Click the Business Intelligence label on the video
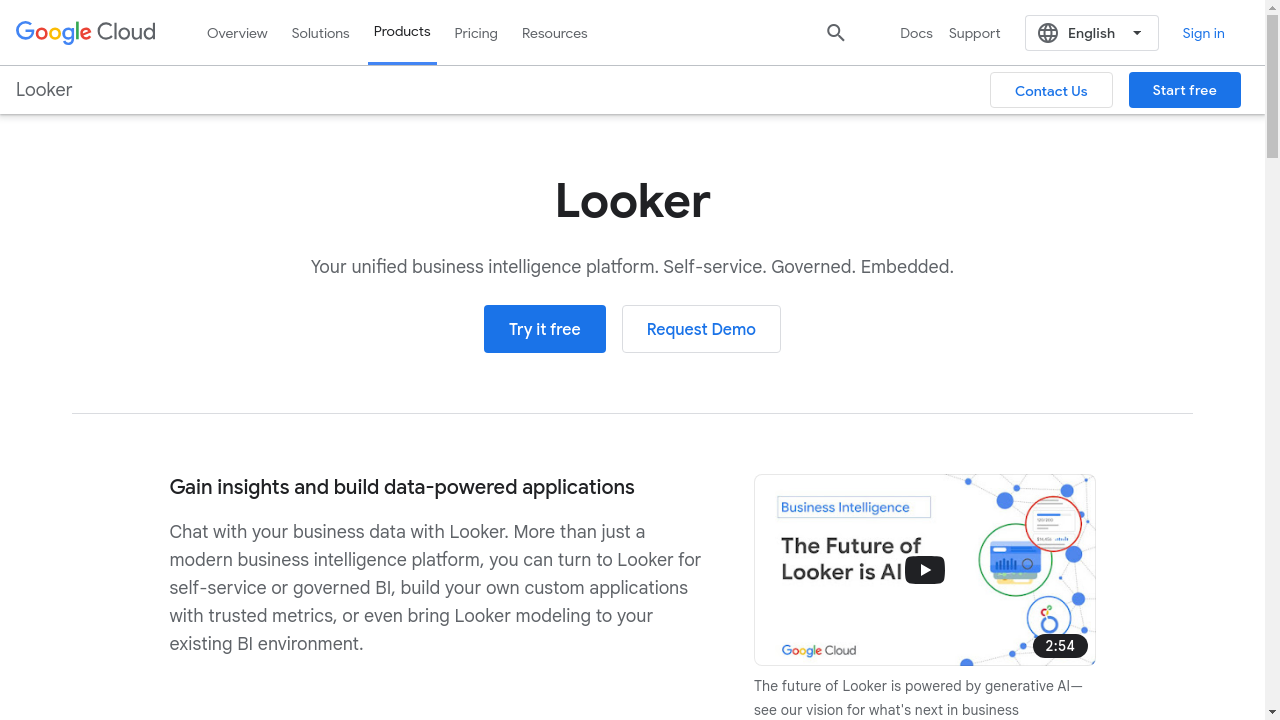 [x=852, y=507]
